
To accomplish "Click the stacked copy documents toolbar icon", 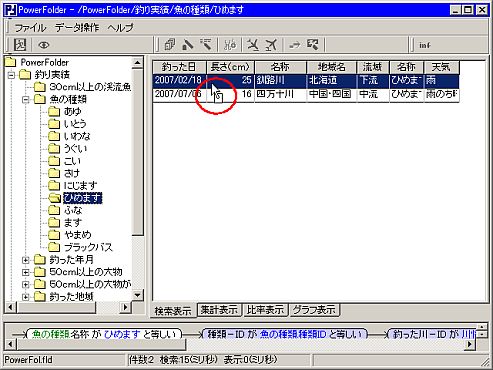I will point(170,45).
